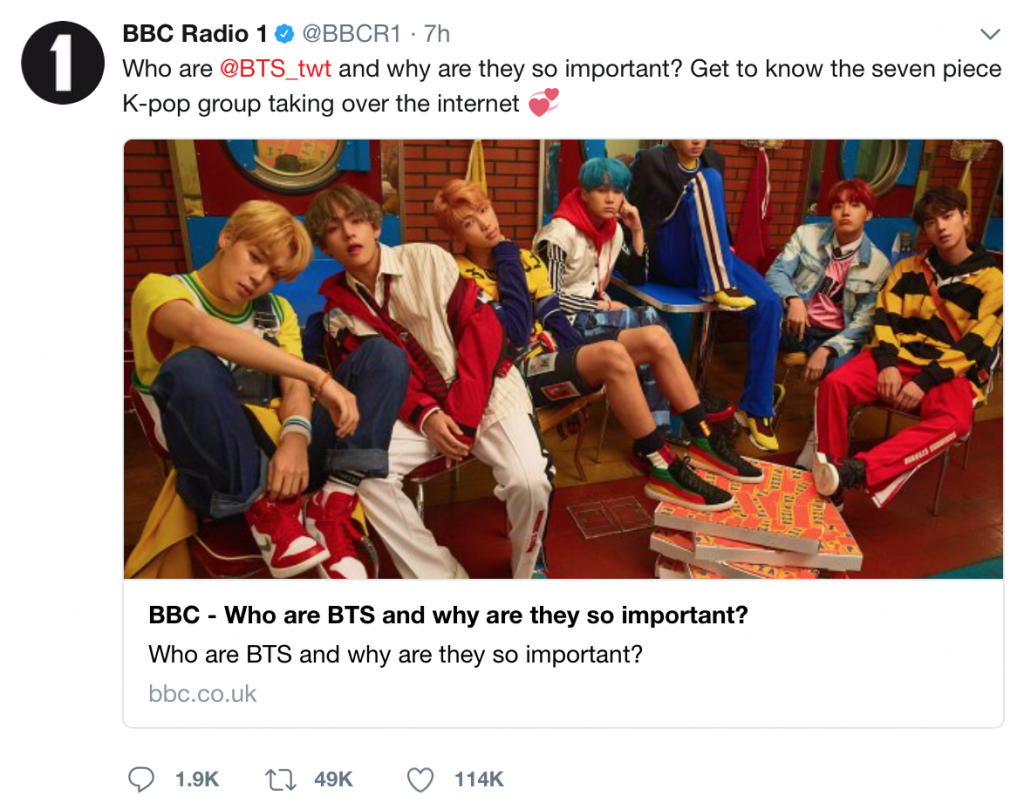This screenshot has height=809, width=1024.
Task: Click the retweet arrows icon
Action: click(x=284, y=778)
